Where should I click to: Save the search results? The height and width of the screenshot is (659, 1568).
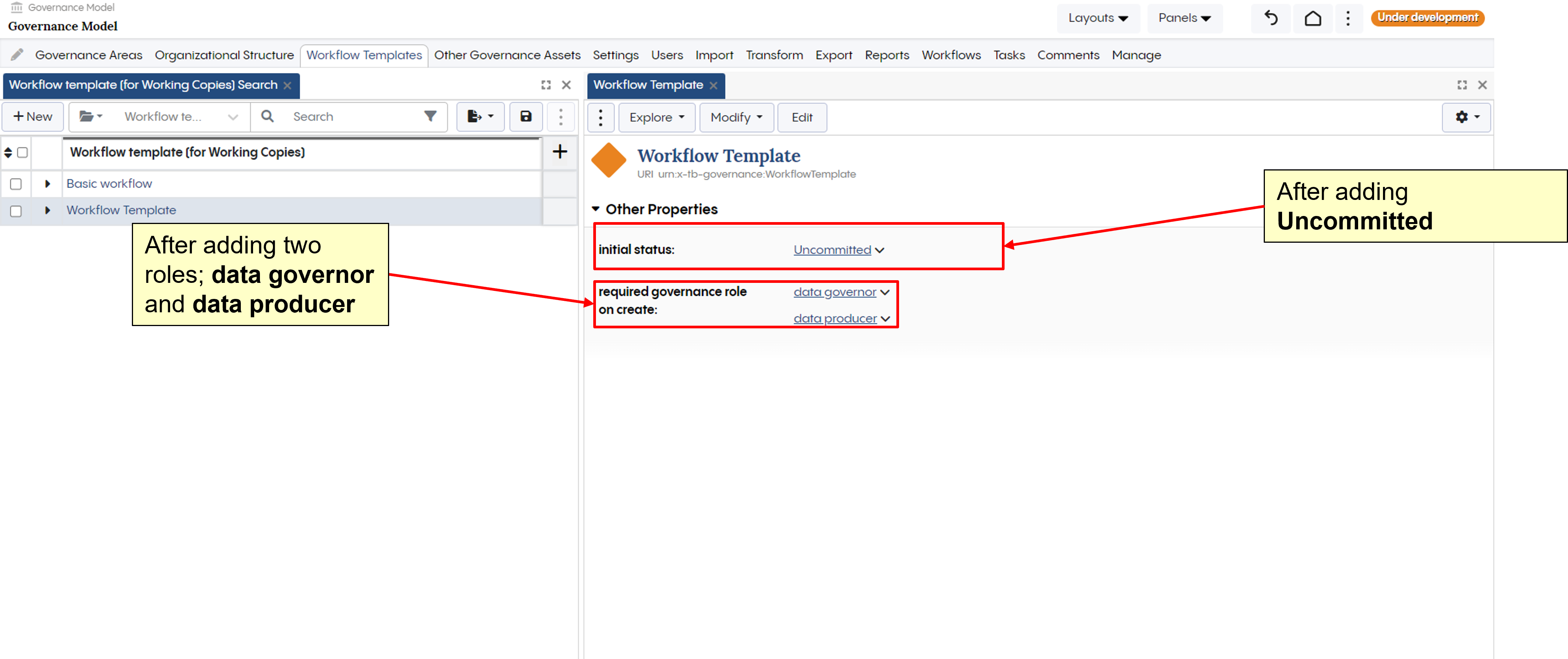pos(526,117)
